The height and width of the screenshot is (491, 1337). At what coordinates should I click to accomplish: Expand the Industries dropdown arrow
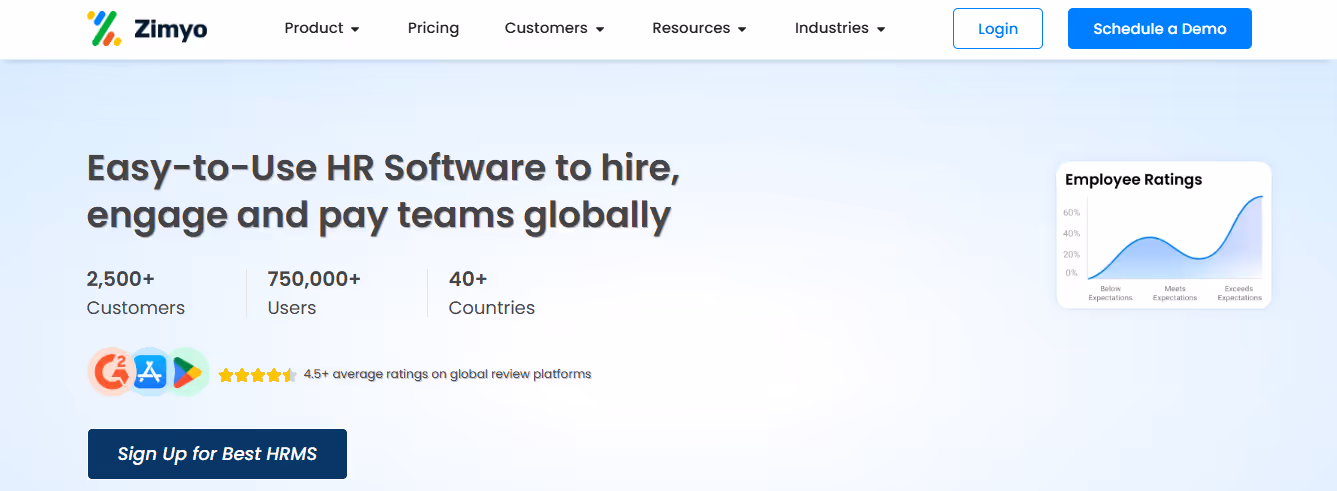(x=881, y=30)
